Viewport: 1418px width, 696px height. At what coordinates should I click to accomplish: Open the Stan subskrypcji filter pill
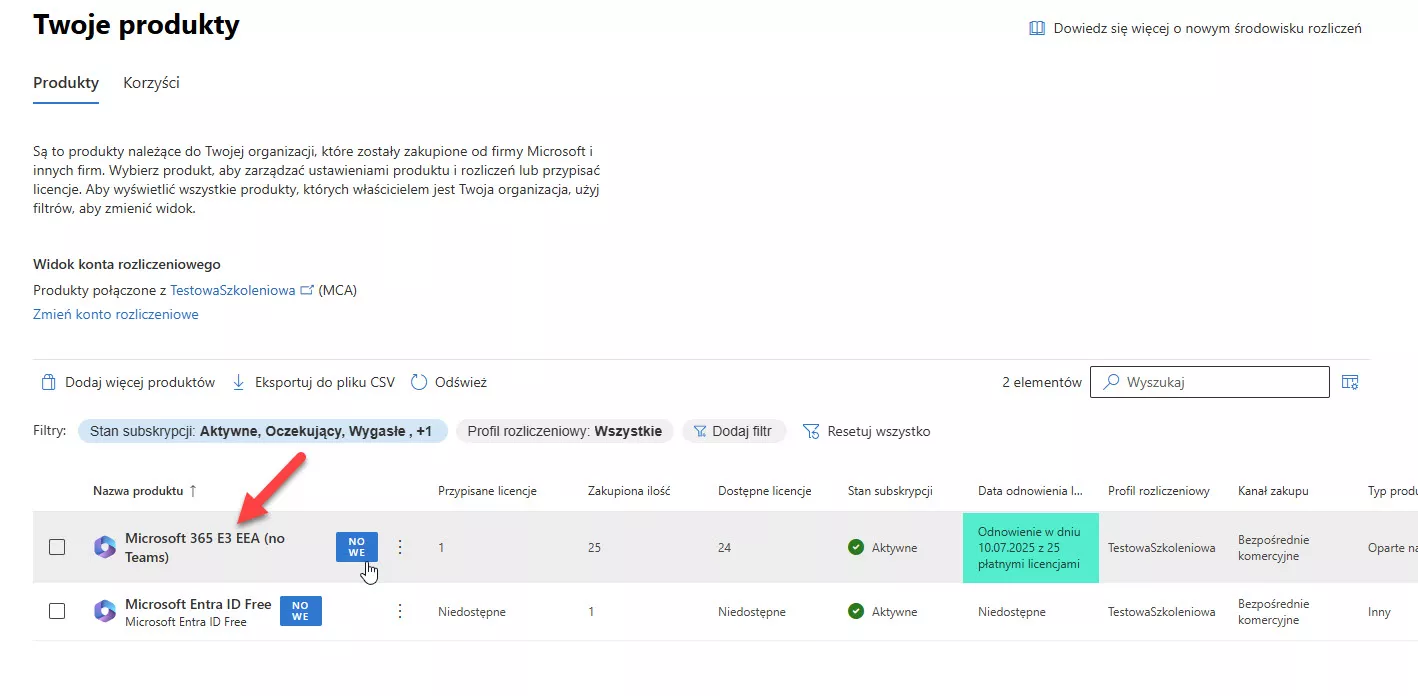coord(262,431)
